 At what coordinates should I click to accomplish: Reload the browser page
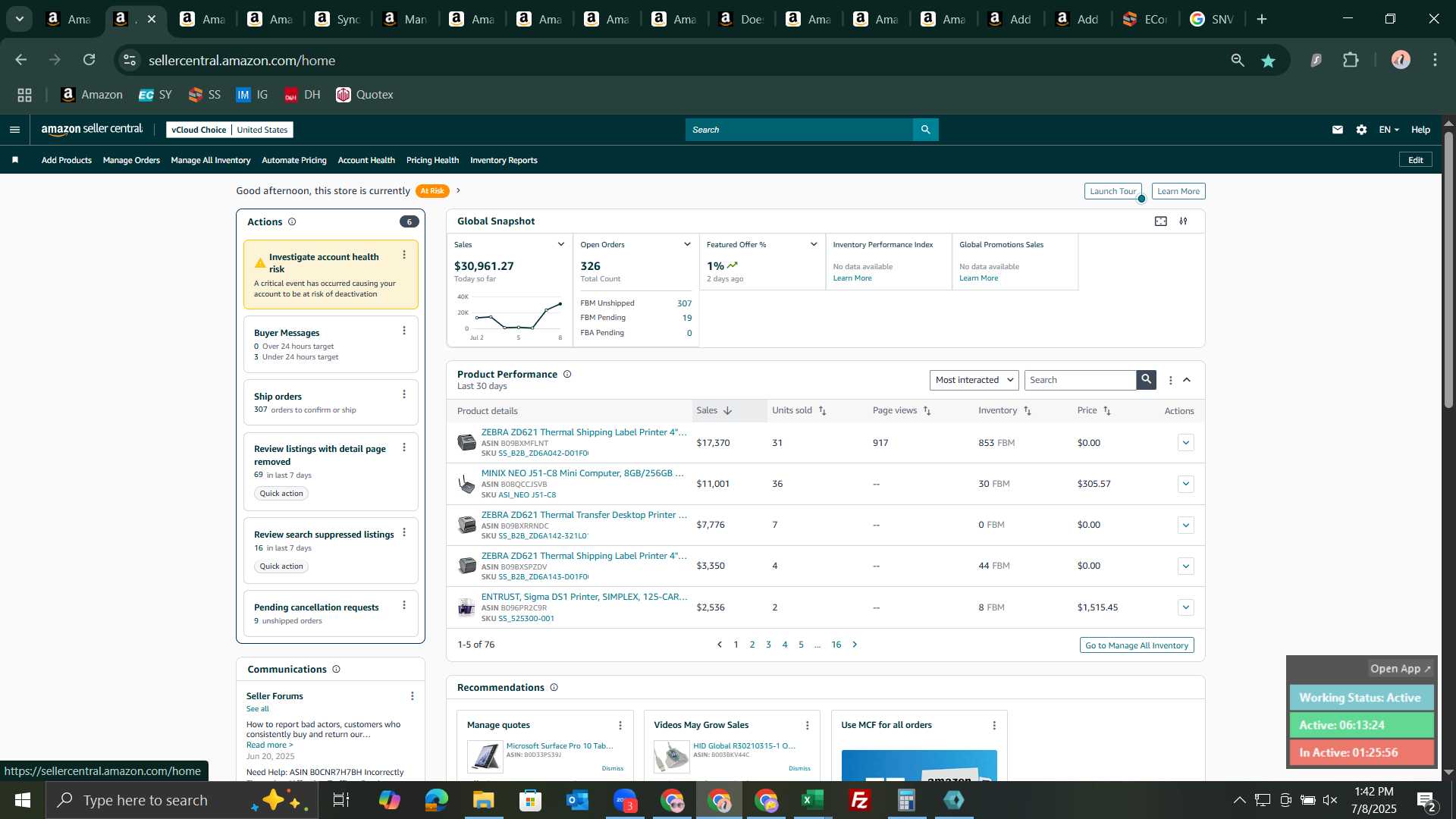coord(89,60)
